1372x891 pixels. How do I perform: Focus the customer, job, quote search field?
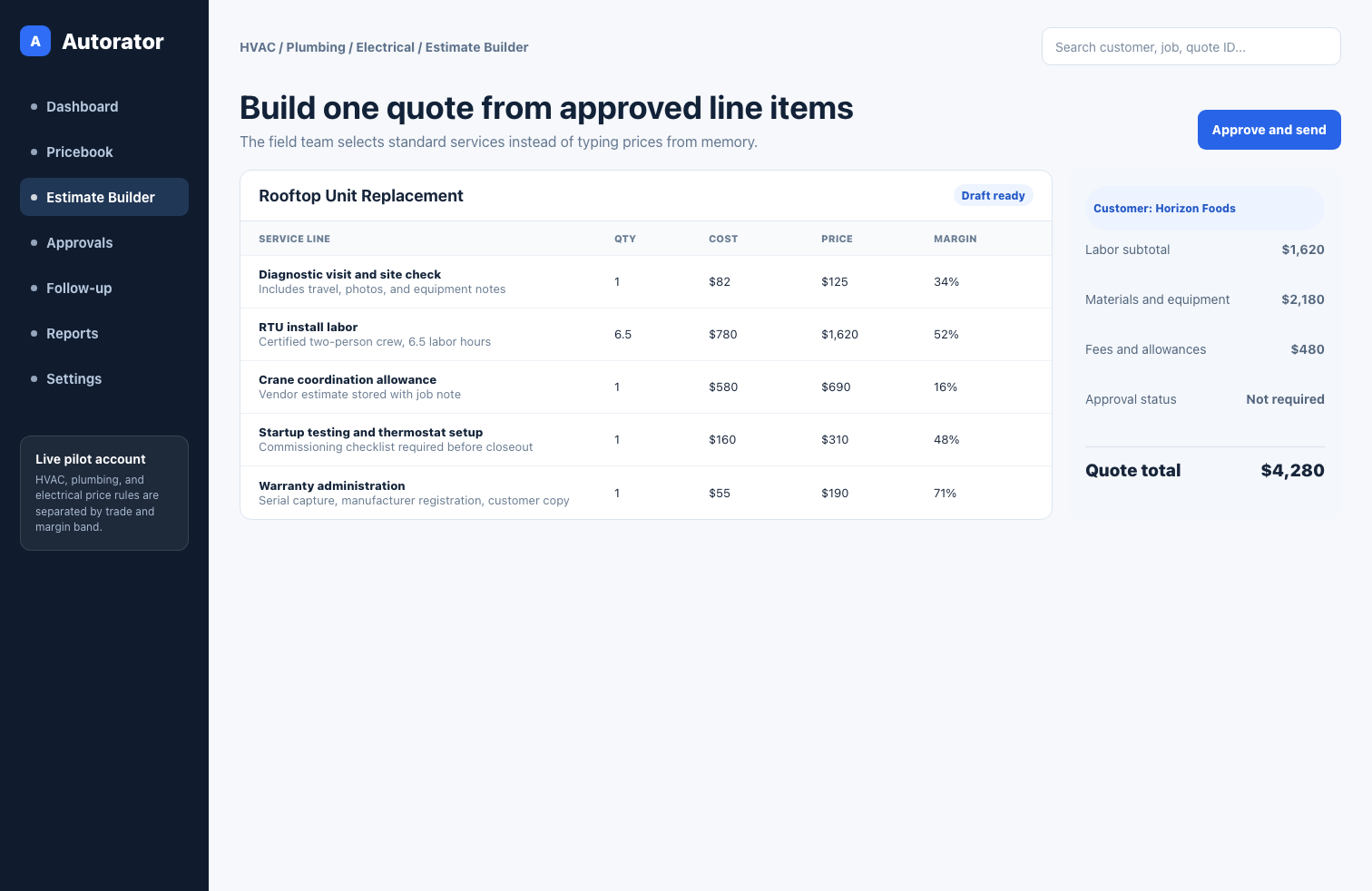[x=1191, y=46]
